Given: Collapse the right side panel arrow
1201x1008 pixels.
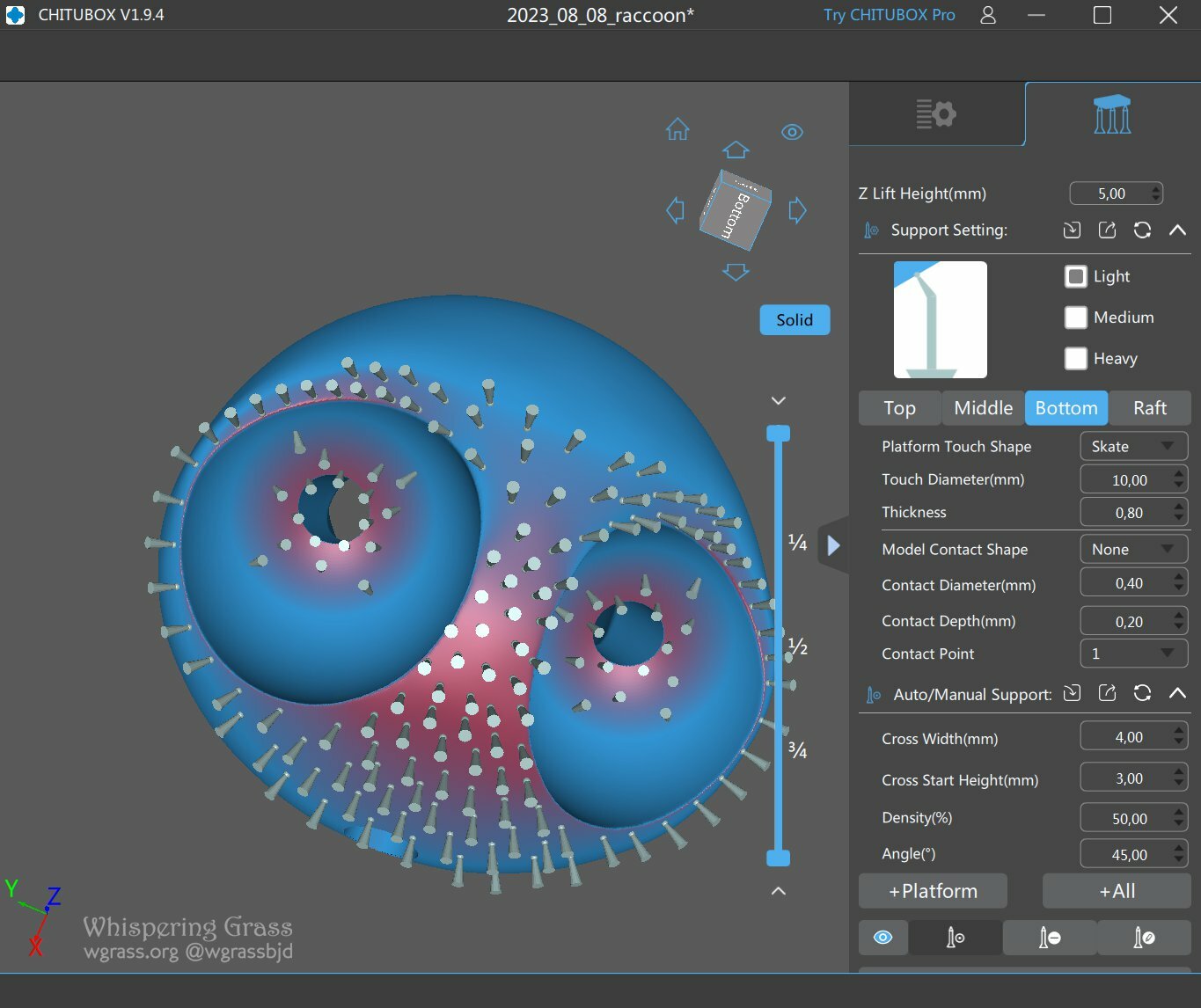Looking at the screenshot, I should [833, 546].
